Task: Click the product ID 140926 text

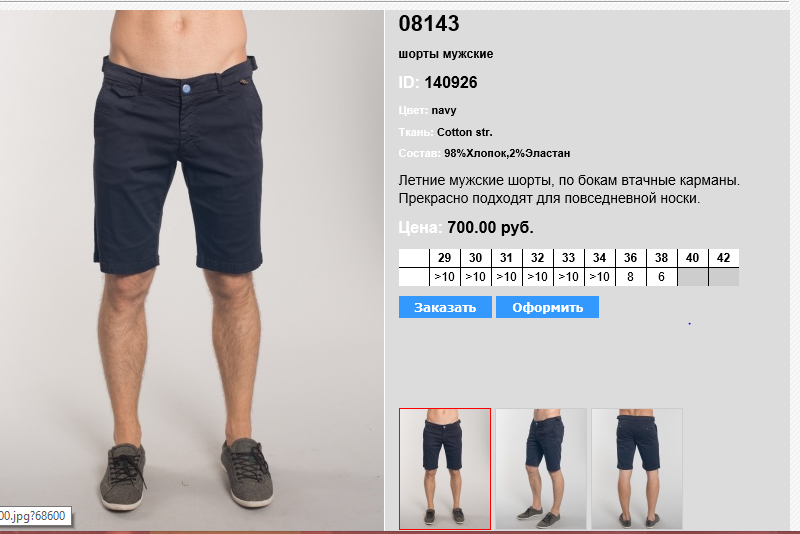Action: (451, 82)
